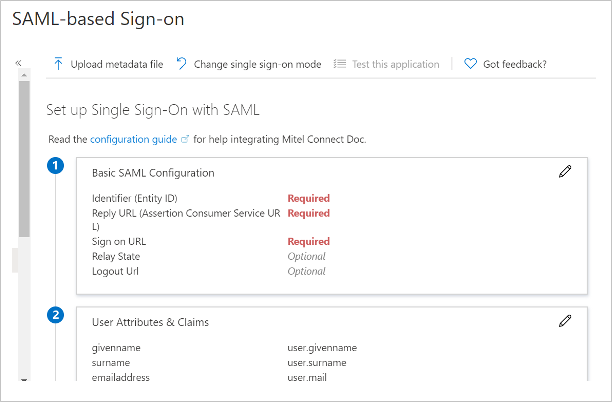This screenshot has height=402, width=612.
Task: Click Set up Single Sign-On with SAML heading
Action: (153, 110)
